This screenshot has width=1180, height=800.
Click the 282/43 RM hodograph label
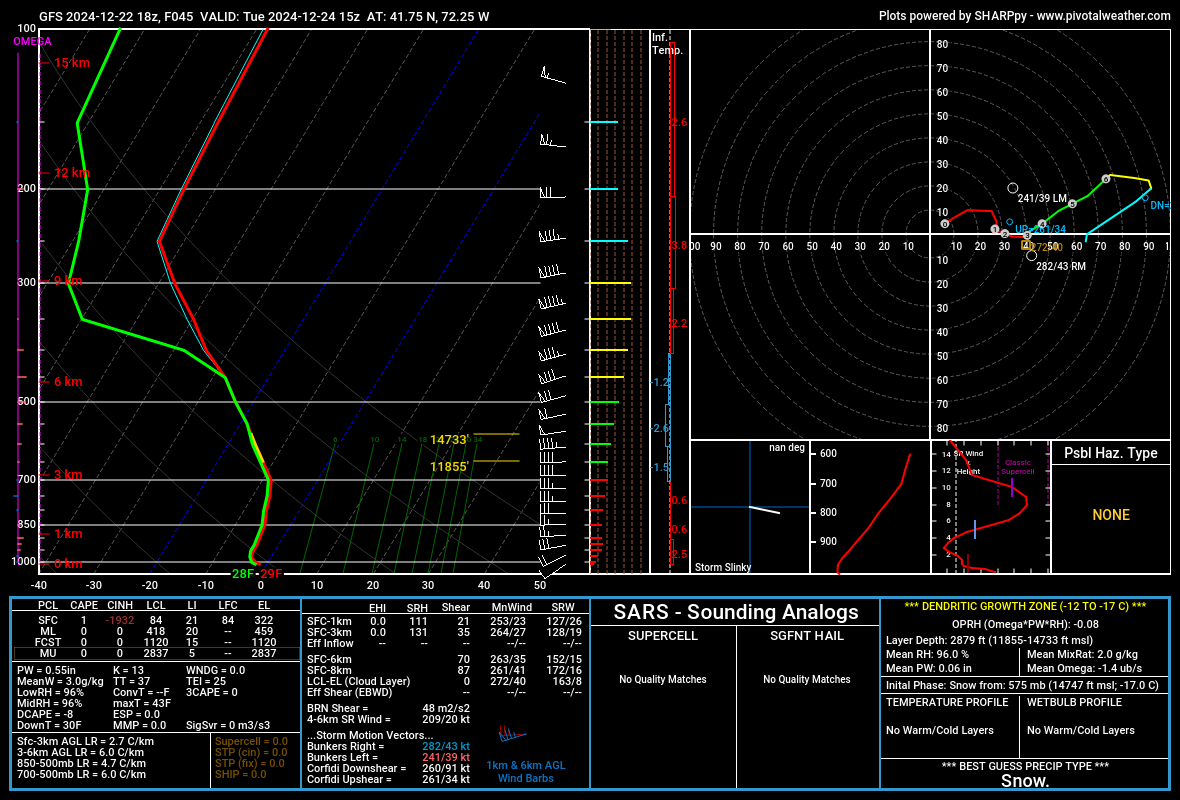coord(1061,266)
